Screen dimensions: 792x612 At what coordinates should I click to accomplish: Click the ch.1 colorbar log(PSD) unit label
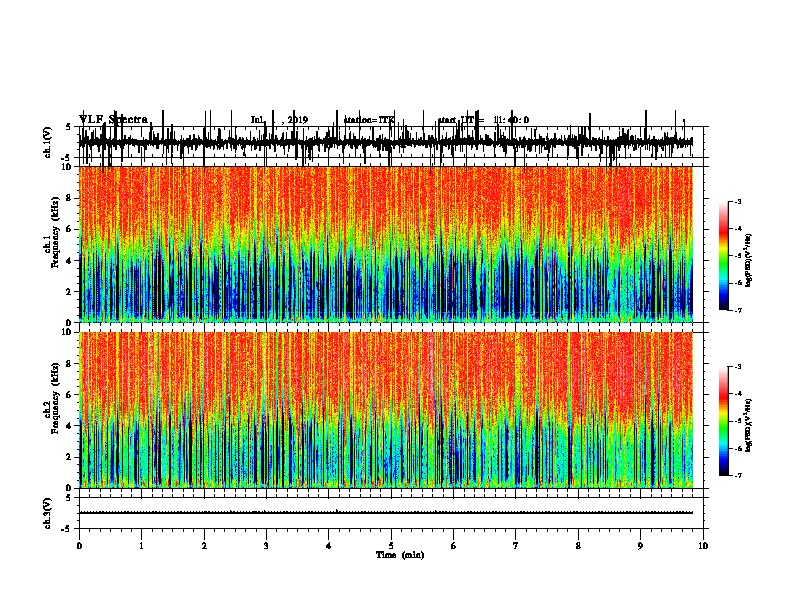748,260
